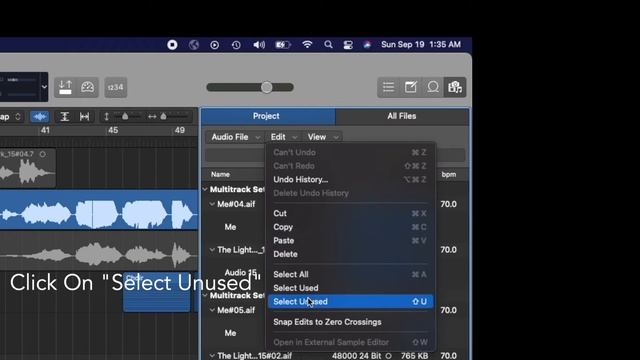Collapse the Me#04.aif disclosure triangle
The image size is (640, 360).
click(212, 204)
